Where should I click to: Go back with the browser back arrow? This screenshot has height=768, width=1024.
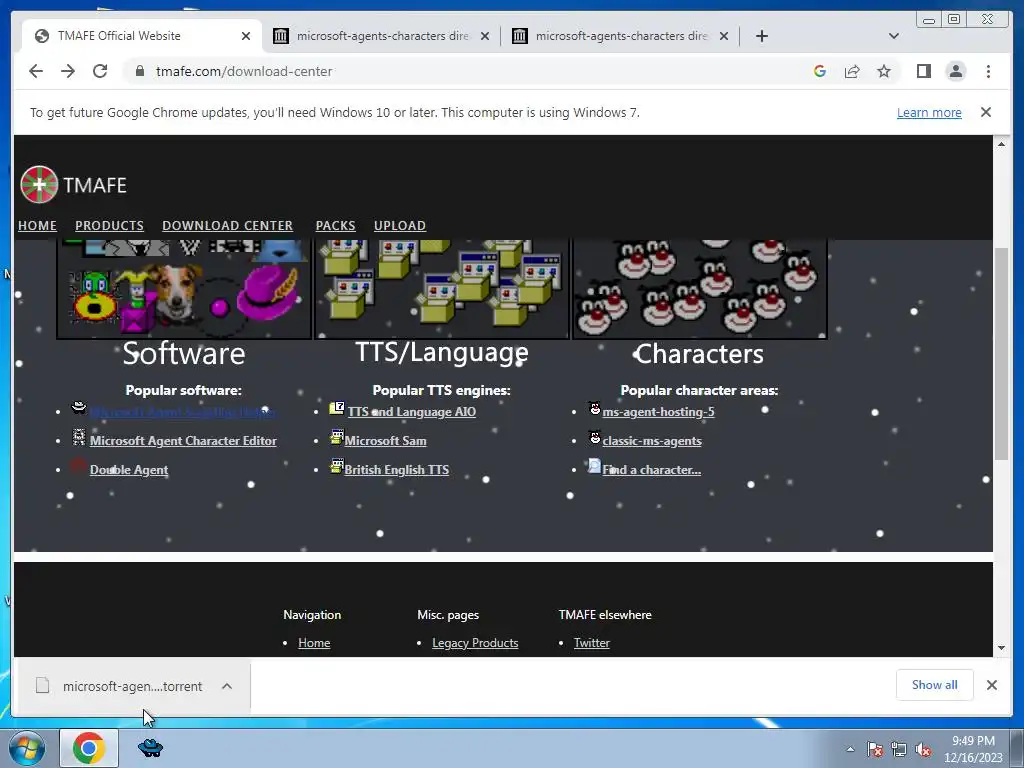[36, 71]
